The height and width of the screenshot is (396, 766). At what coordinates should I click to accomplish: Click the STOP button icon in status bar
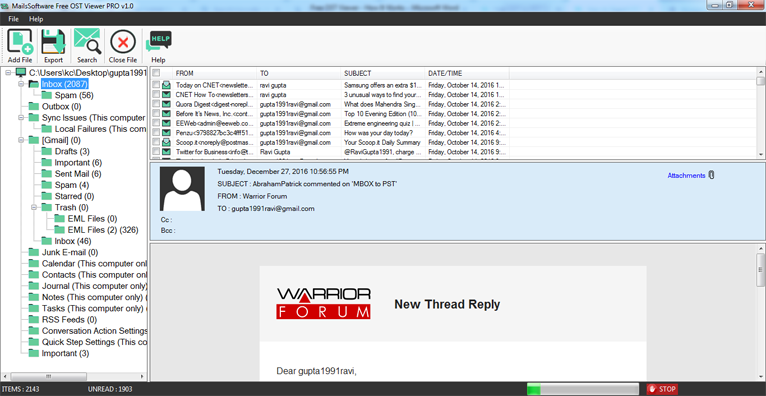tap(652, 389)
